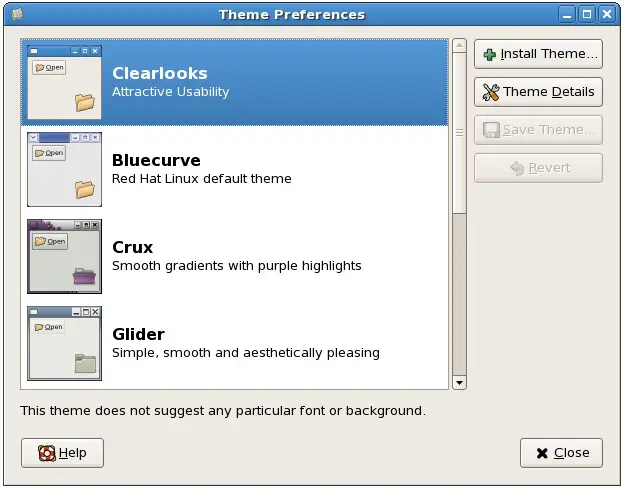Select the Bluecurve theme preview thumbnail
624x489 pixels.
point(64,169)
